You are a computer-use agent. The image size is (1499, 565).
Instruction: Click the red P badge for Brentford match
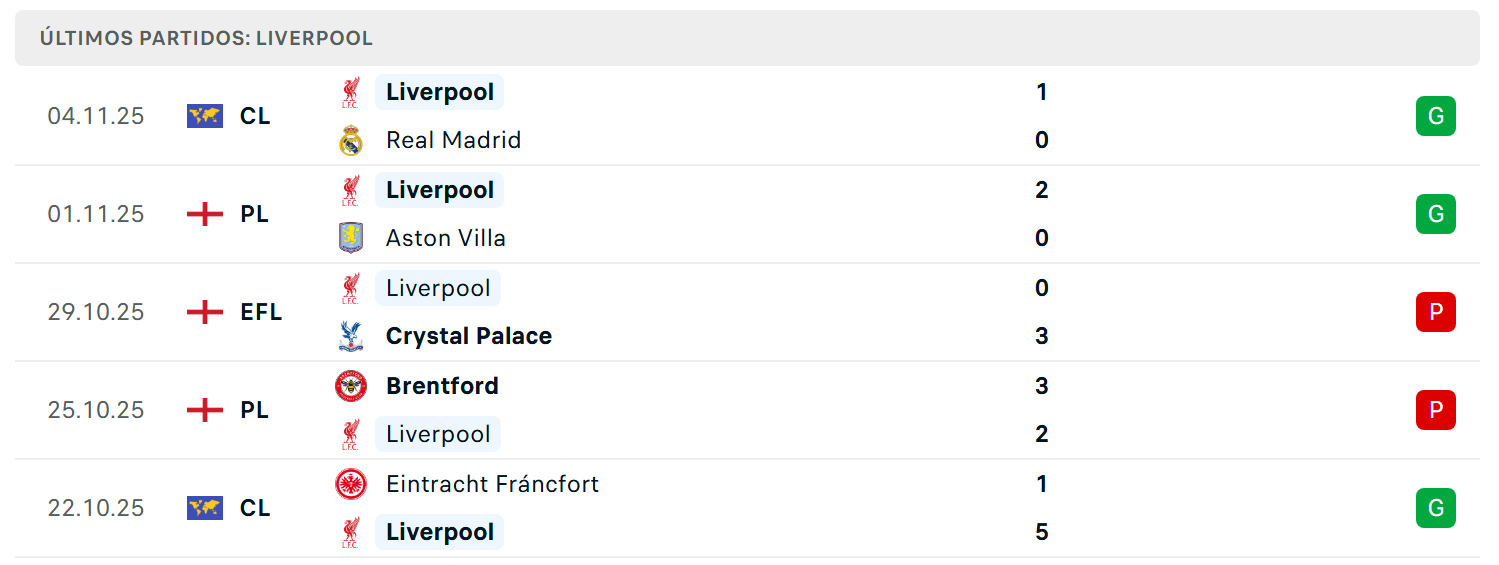point(1435,410)
